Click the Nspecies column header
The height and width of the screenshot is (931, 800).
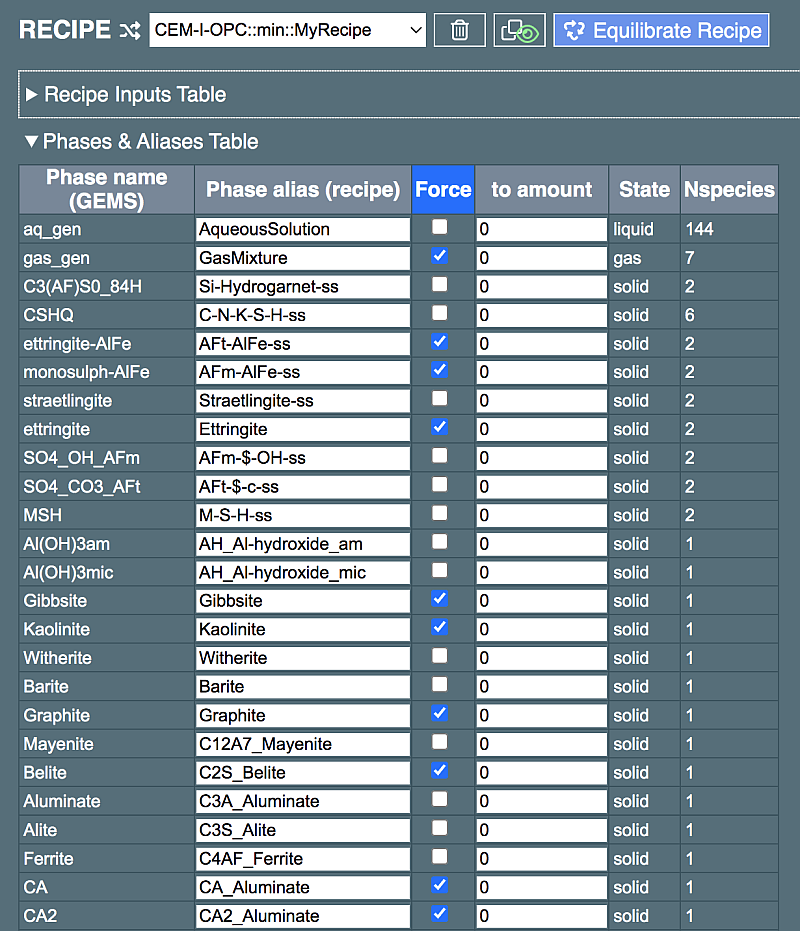coord(729,189)
